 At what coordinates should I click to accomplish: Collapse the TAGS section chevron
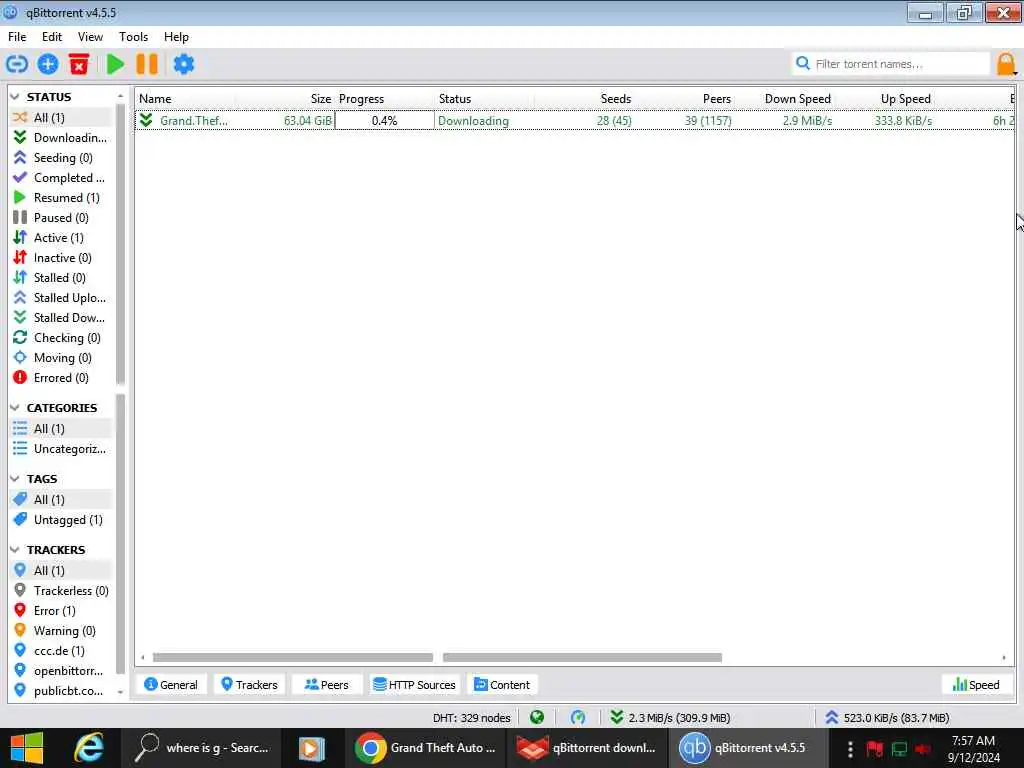[15, 479]
